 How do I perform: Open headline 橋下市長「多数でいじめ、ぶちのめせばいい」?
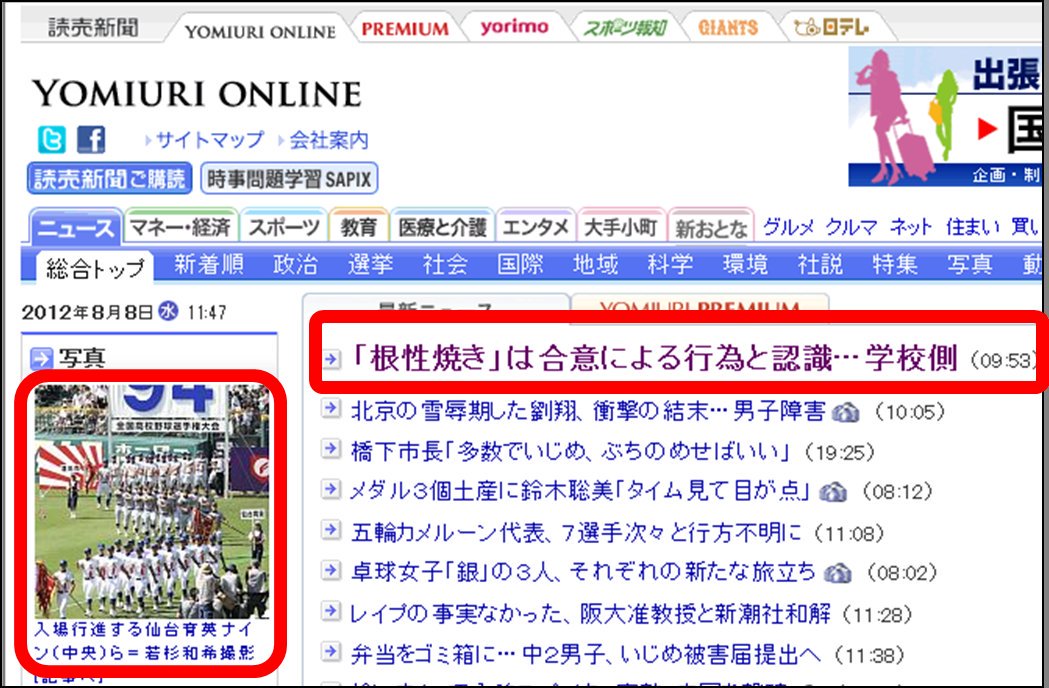(569, 452)
